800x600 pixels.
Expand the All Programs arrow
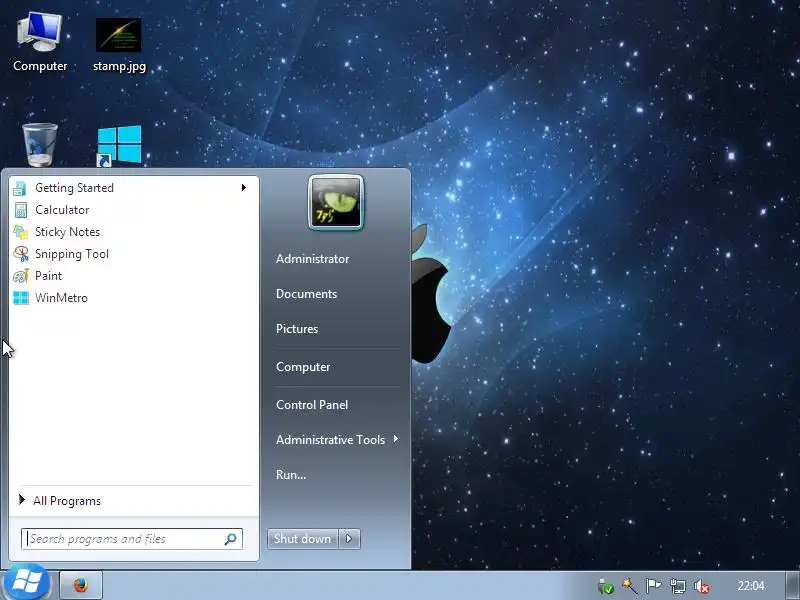[22, 500]
